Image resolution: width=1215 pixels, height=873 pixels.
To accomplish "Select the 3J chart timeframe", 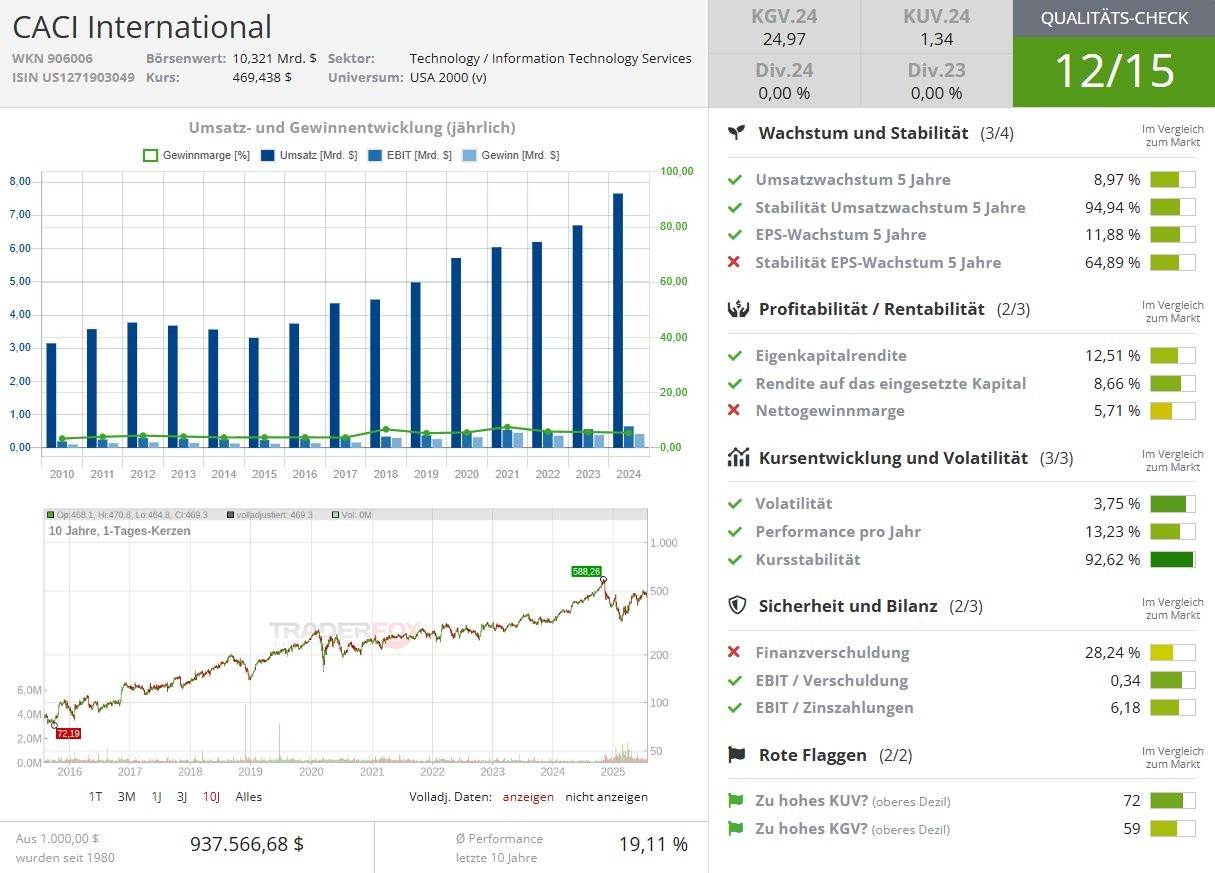I will point(182,797).
